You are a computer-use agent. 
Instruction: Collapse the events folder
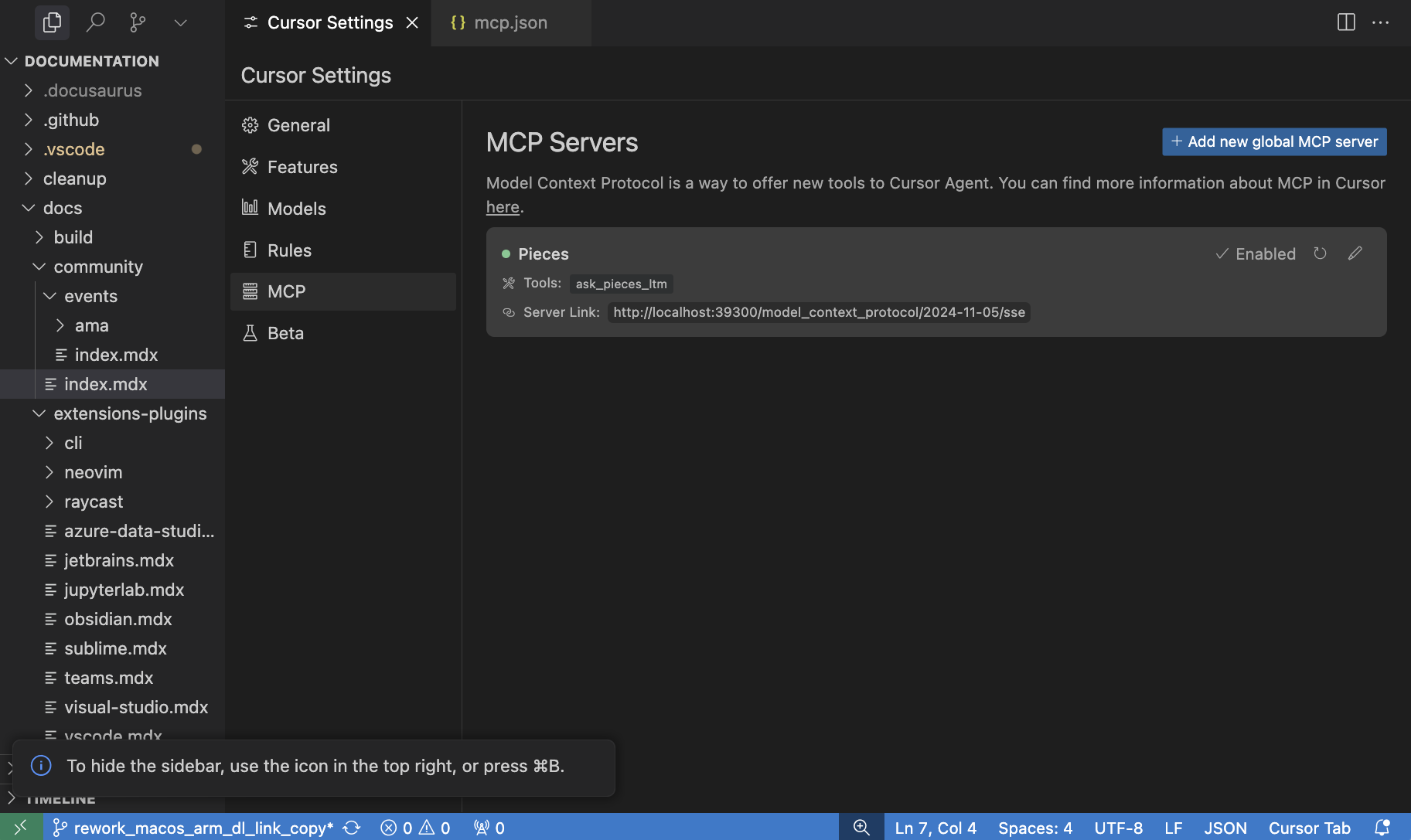pos(112,296)
